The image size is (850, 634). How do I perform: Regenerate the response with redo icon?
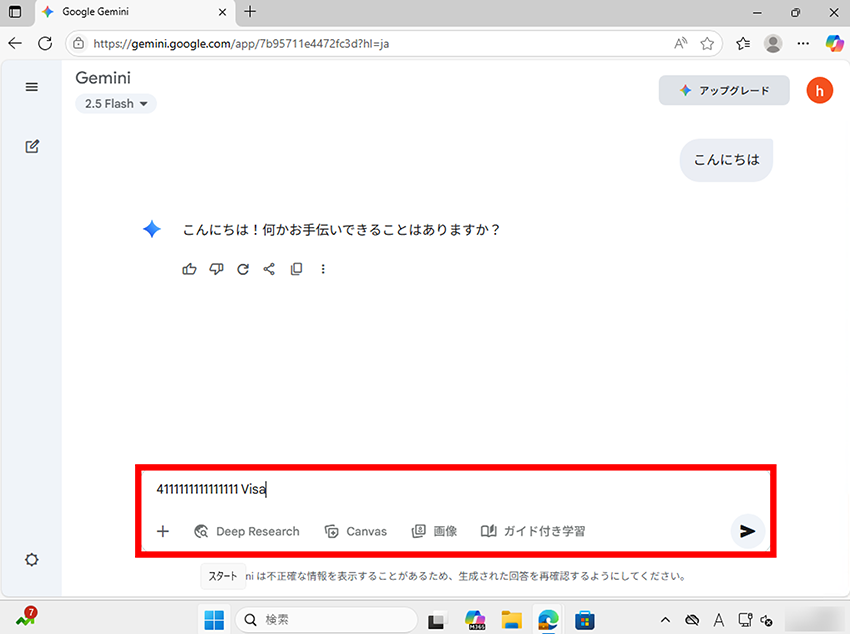pyautogui.click(x=243, y=269)
